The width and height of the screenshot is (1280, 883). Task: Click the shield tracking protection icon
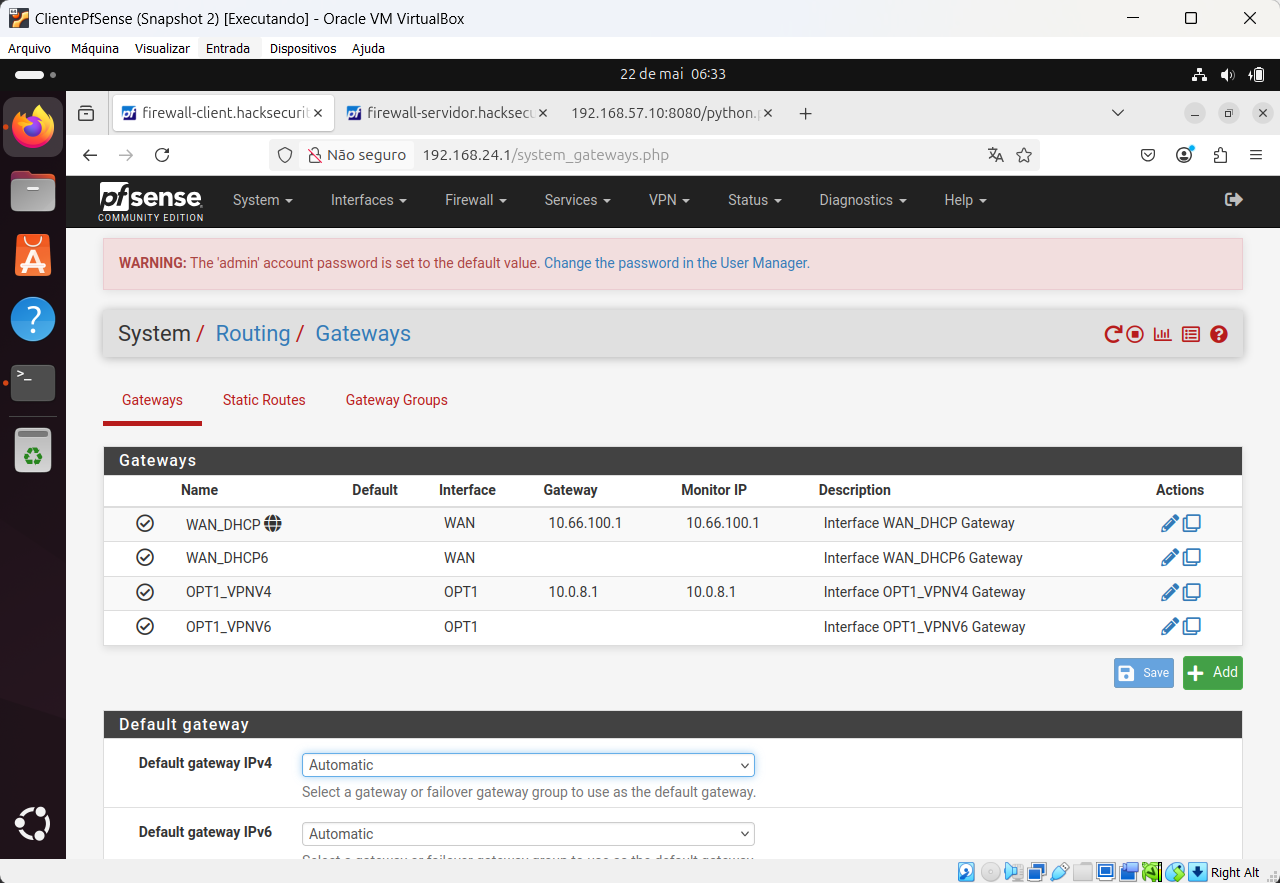pyautogui.click(x=285, y=155)
